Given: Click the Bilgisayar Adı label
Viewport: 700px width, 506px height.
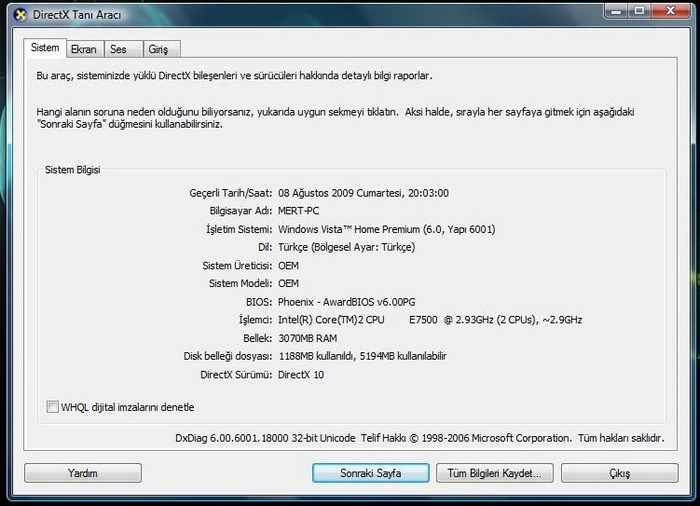Looking at the screenshot, I should tap(241, 211).
